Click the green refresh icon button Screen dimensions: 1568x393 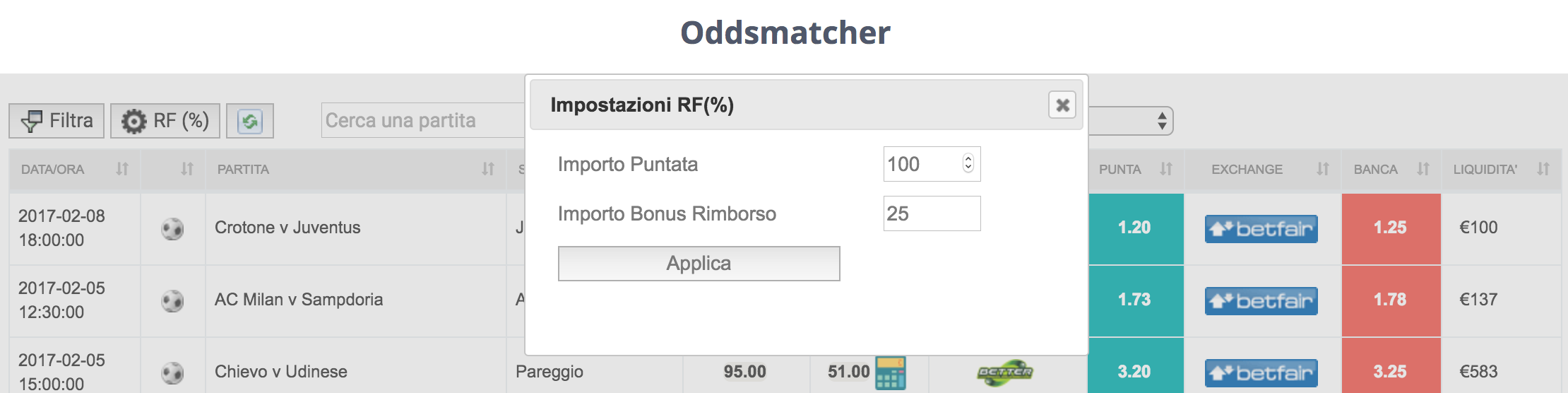[x=250, y=121]
